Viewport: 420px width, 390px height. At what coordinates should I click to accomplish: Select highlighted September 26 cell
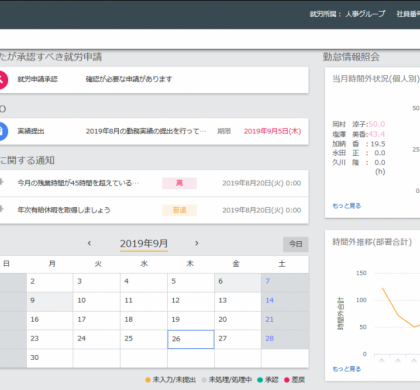[191, 340]
